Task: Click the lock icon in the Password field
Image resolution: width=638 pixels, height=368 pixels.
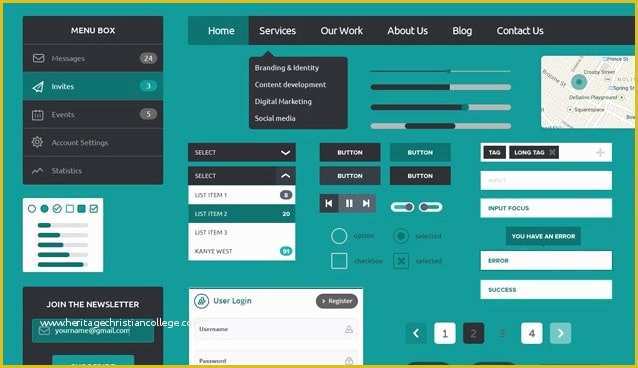Action: click(349, 361)
